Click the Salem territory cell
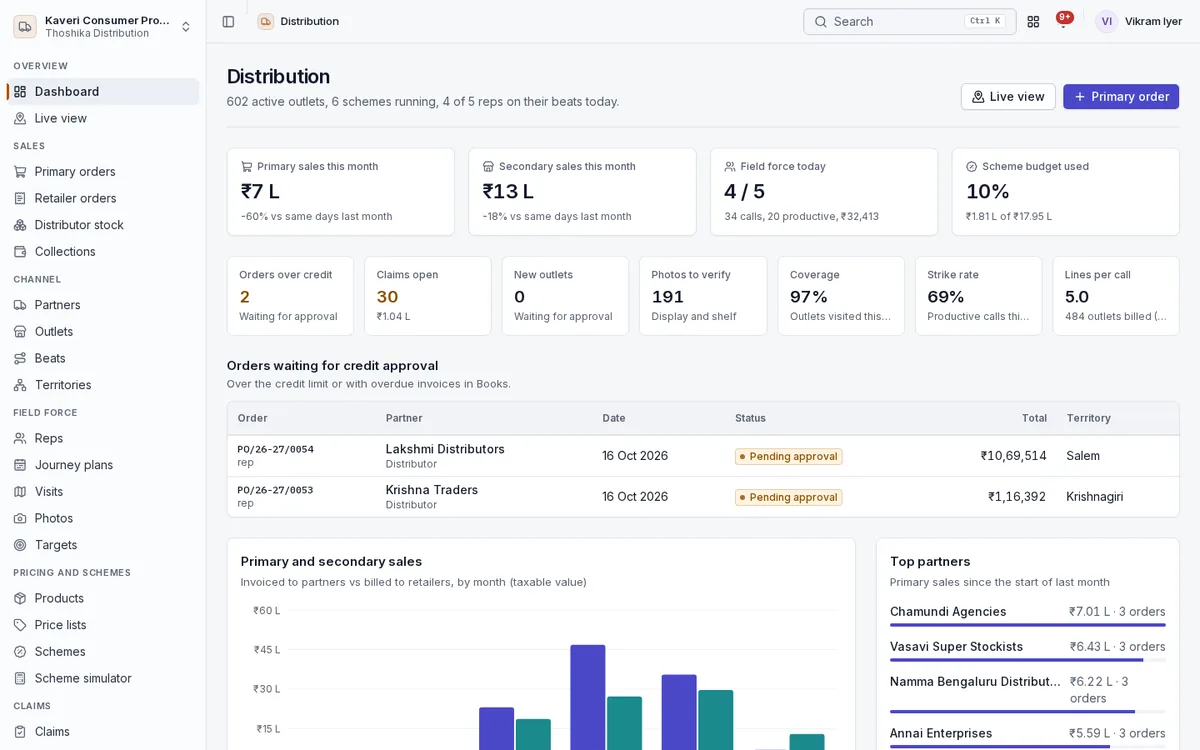Screen dimensions: 1200x750 point(1083,456)
